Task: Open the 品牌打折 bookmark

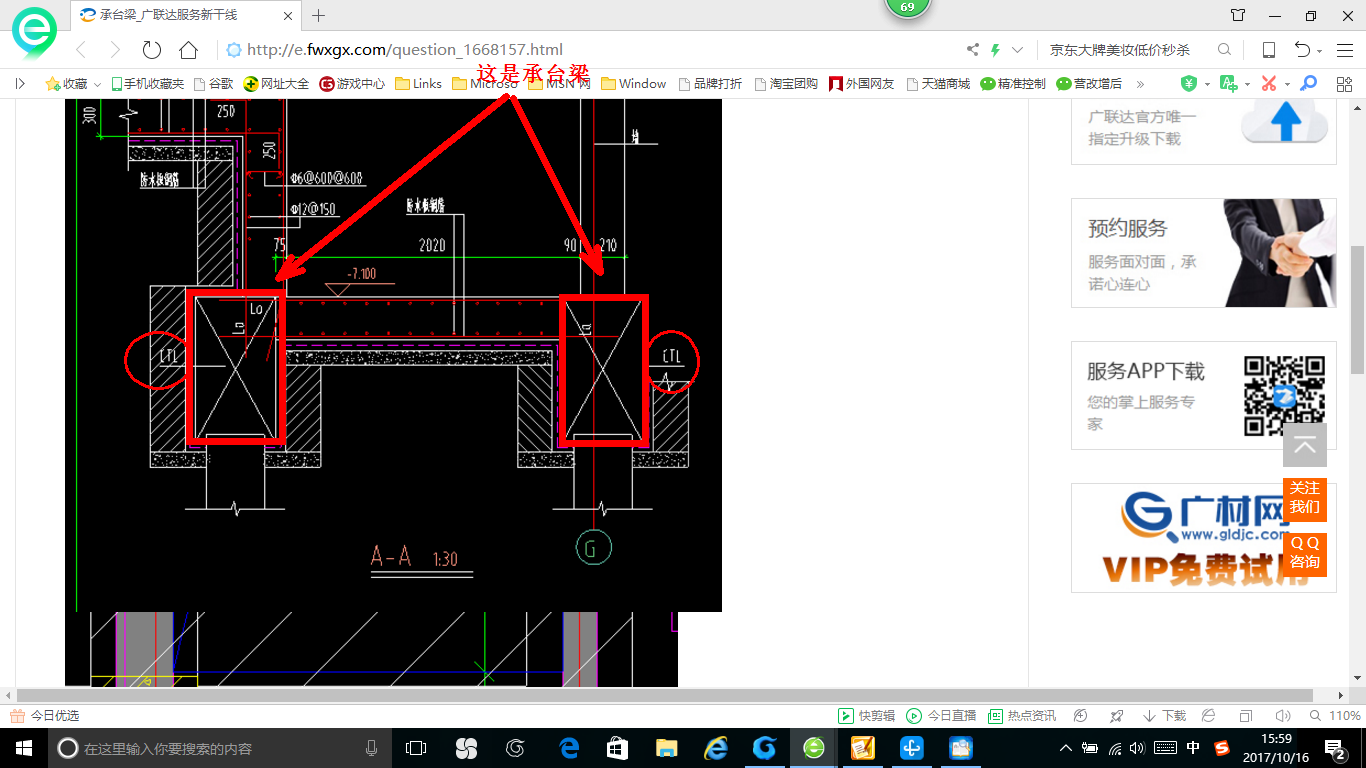Action: point(710,84)
